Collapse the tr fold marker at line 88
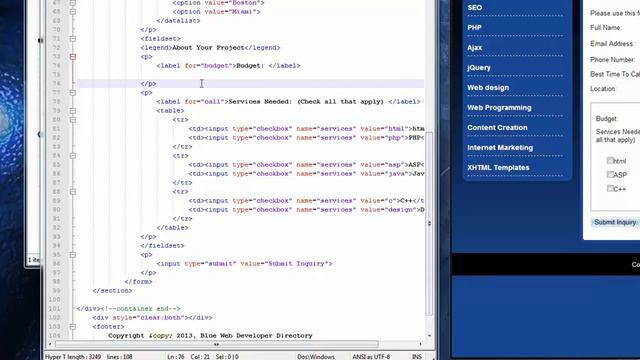 pyautogui.click(x=73, y=191)
